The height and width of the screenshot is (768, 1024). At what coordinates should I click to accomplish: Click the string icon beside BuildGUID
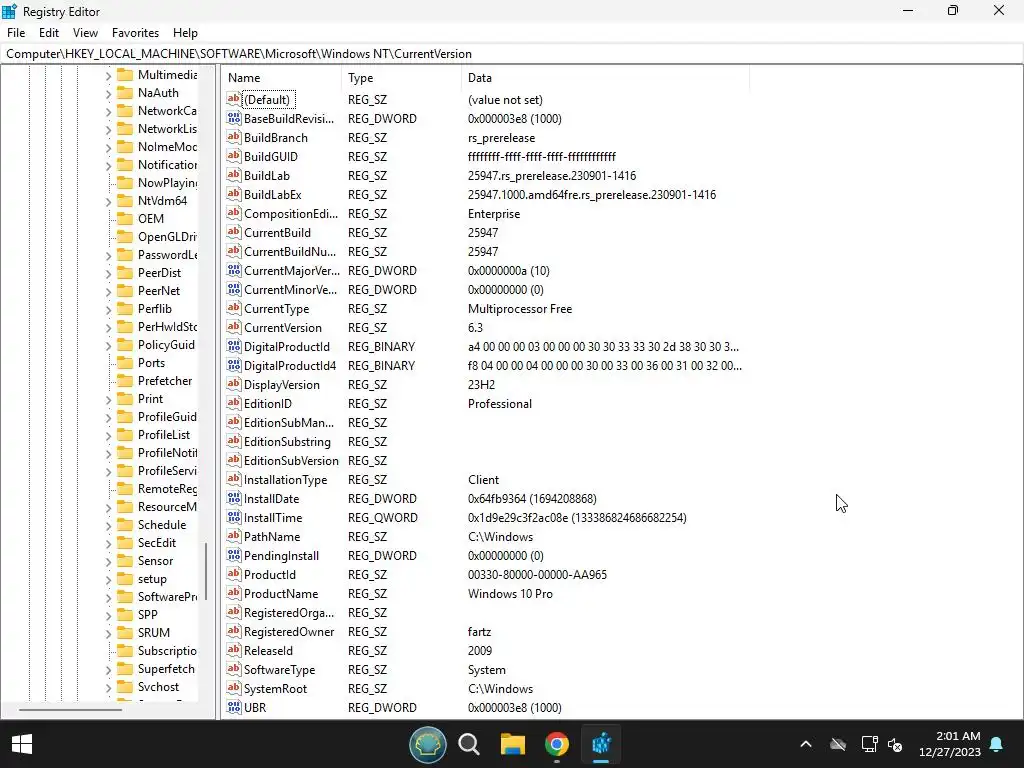tap(234, 156)
